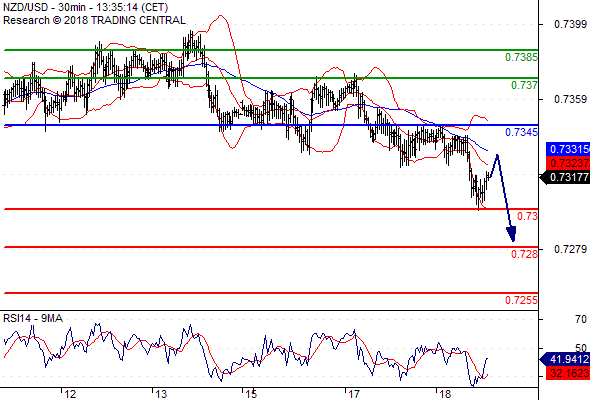Click the 0.73 red support label
Screen dimensions: 590x400
click(527, 216)
